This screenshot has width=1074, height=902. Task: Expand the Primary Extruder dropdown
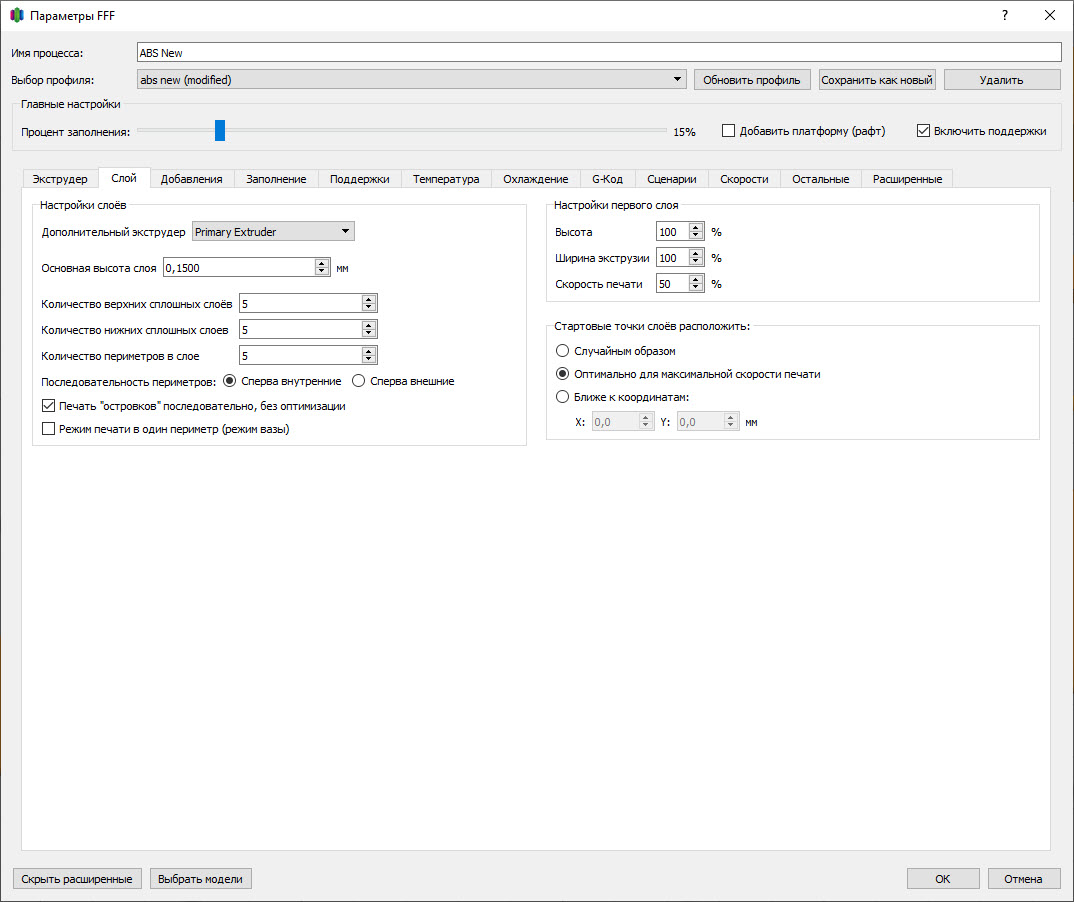click(x=273, y=231)
